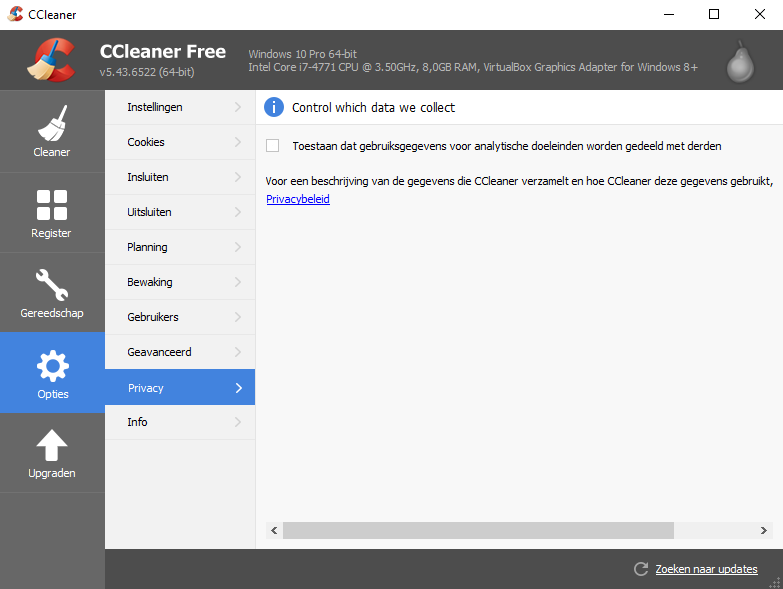783x589 pixels.
Task: Open the Cleaner broom icon section
Action: (x=52, y=124)
